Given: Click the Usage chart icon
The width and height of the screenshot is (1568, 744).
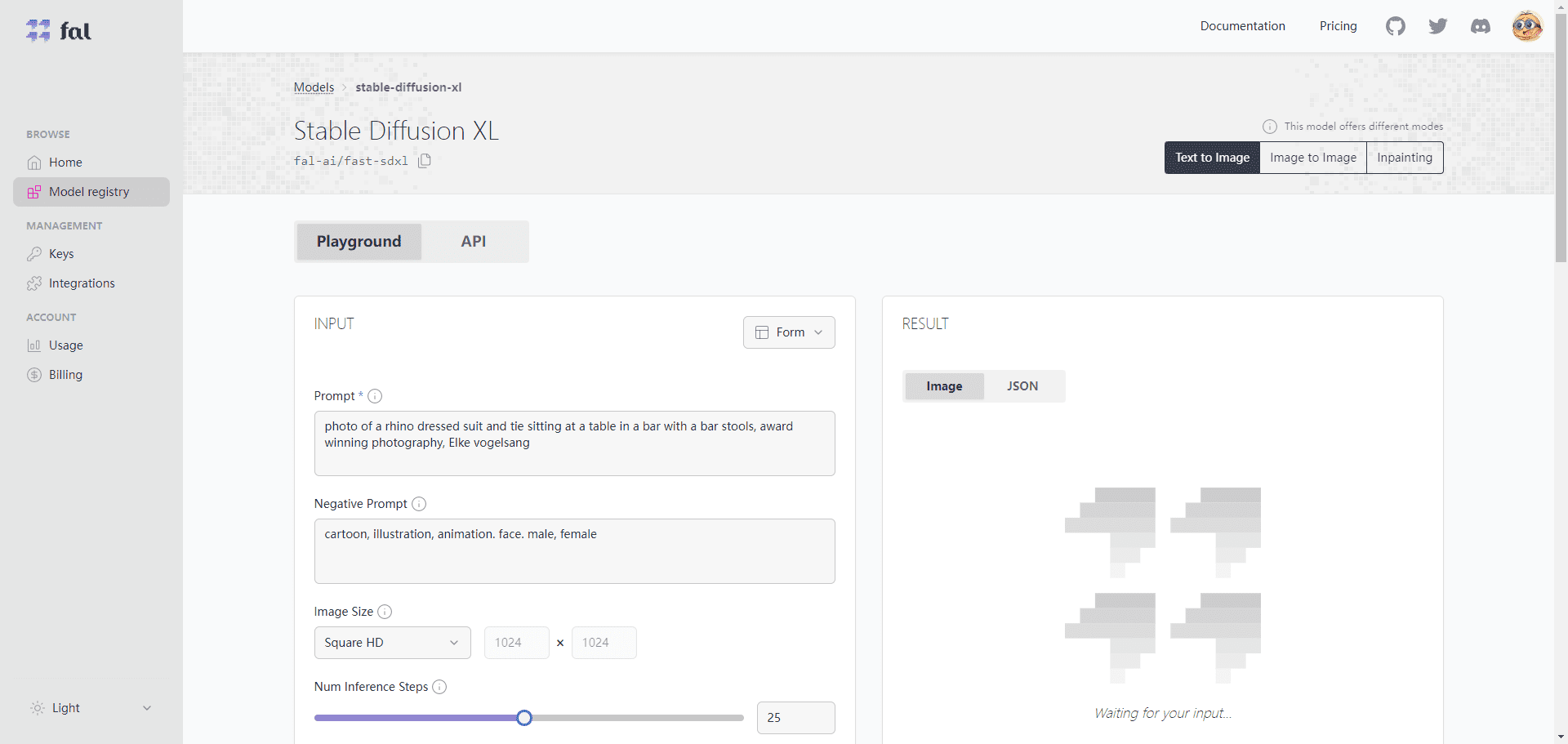Looking at the screenshot, I should pos(34,345).
